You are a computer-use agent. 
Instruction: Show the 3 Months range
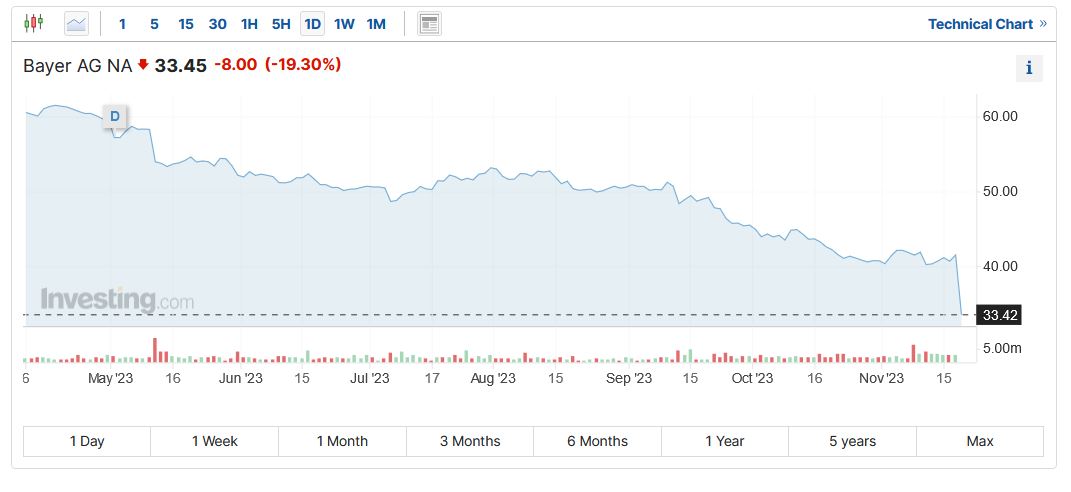point(470,441)
